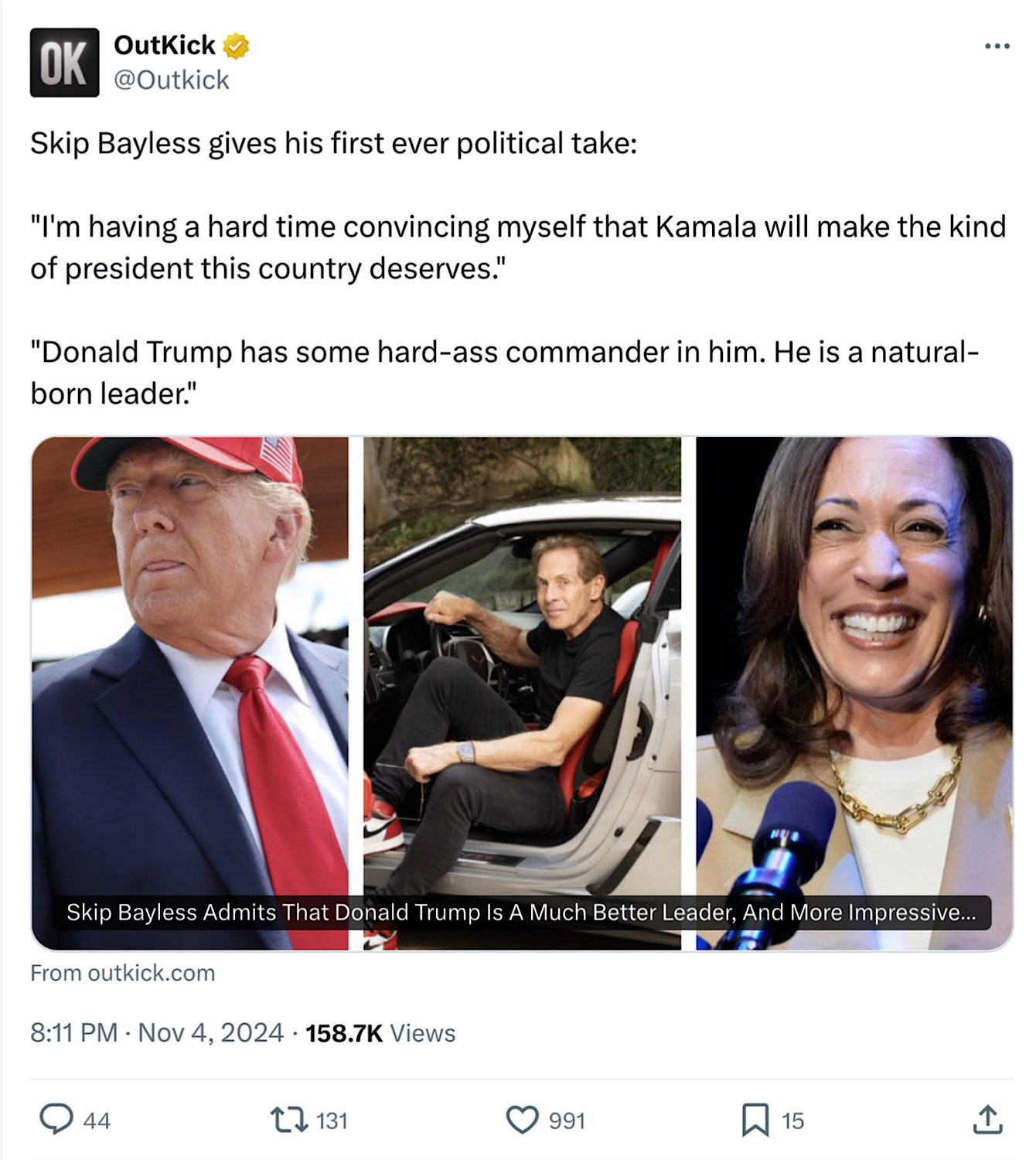The image size is (1036, 1160).
Task: Click the 991 likes count
Action: [x=567, y=1121]
